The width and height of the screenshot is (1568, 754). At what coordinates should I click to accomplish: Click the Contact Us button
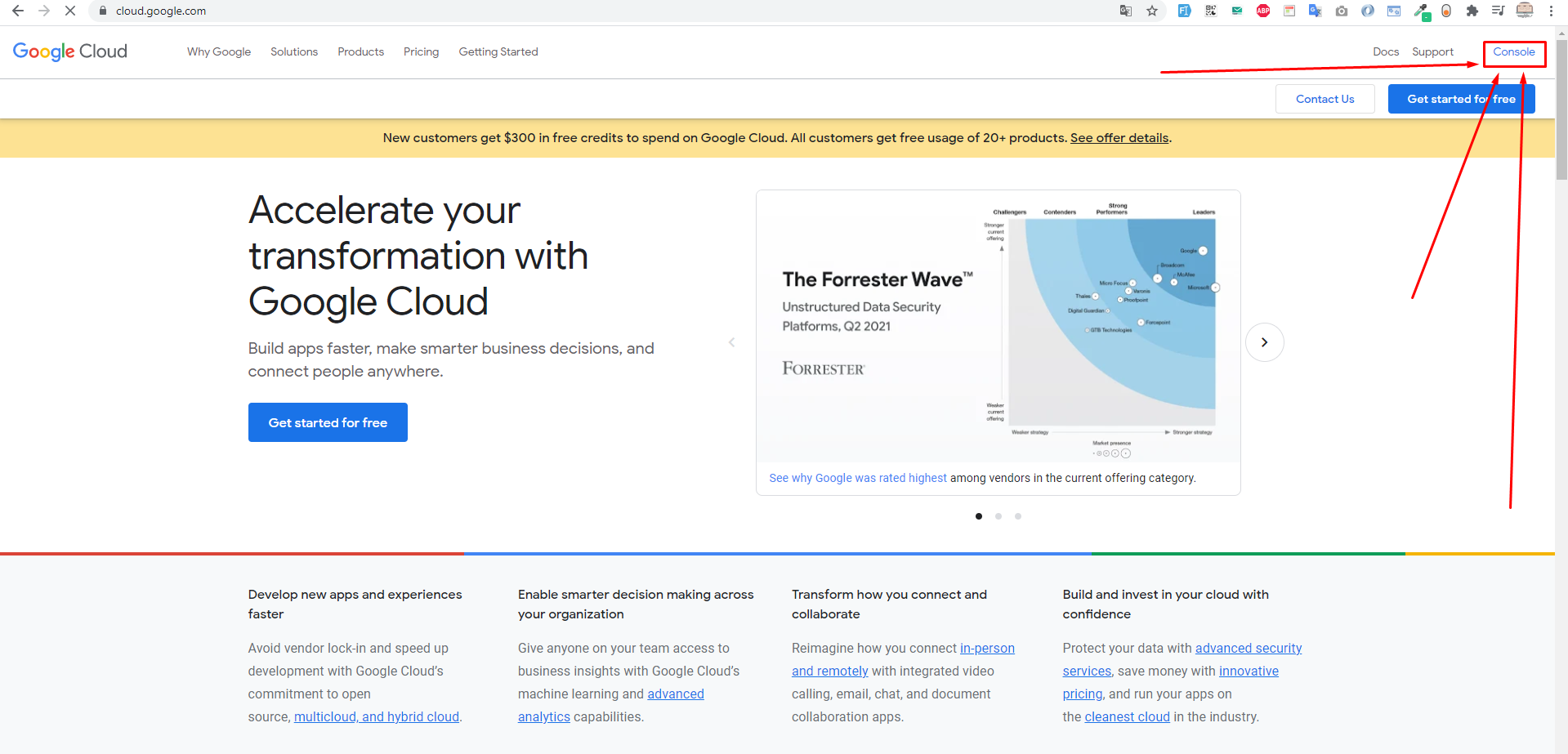click(1325, 99)
